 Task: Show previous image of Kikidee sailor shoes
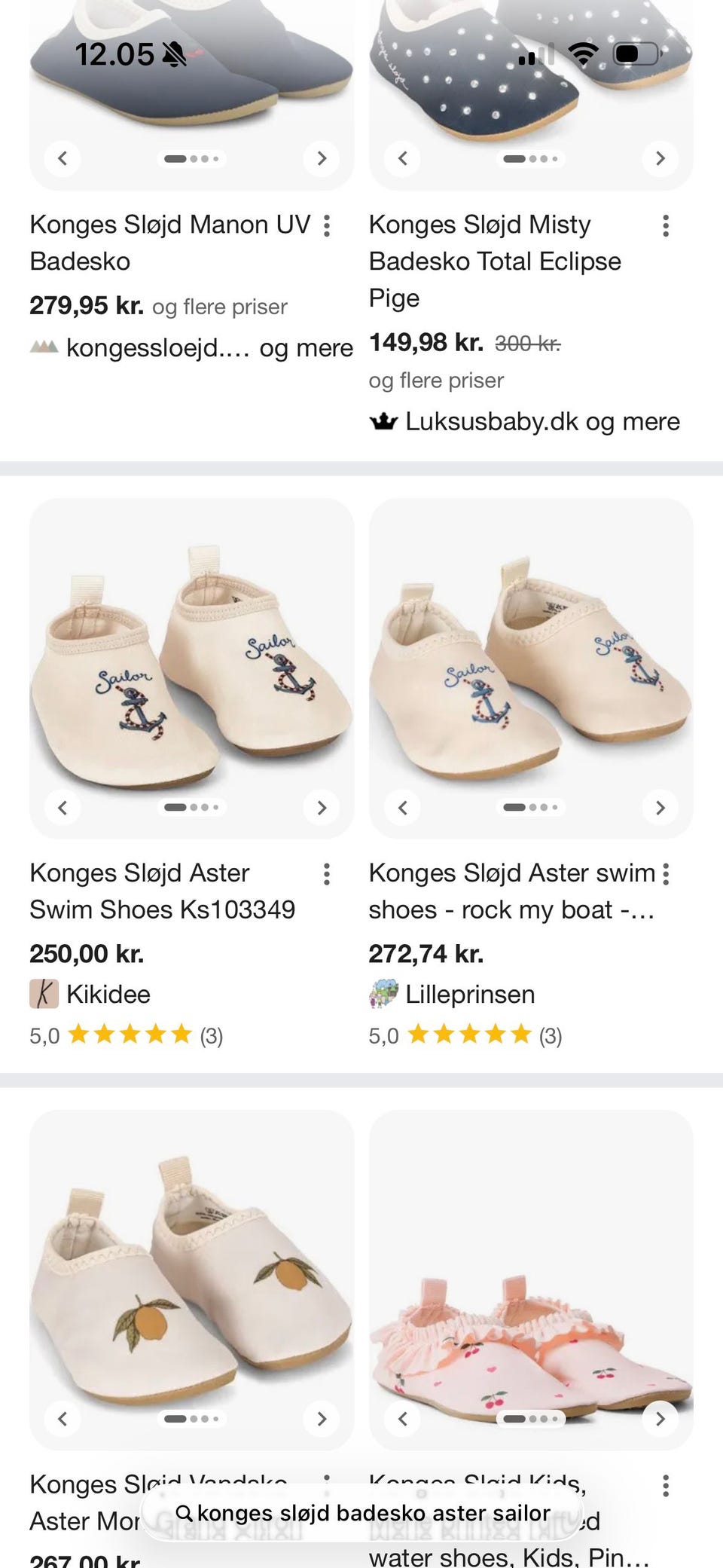[63, 807]
